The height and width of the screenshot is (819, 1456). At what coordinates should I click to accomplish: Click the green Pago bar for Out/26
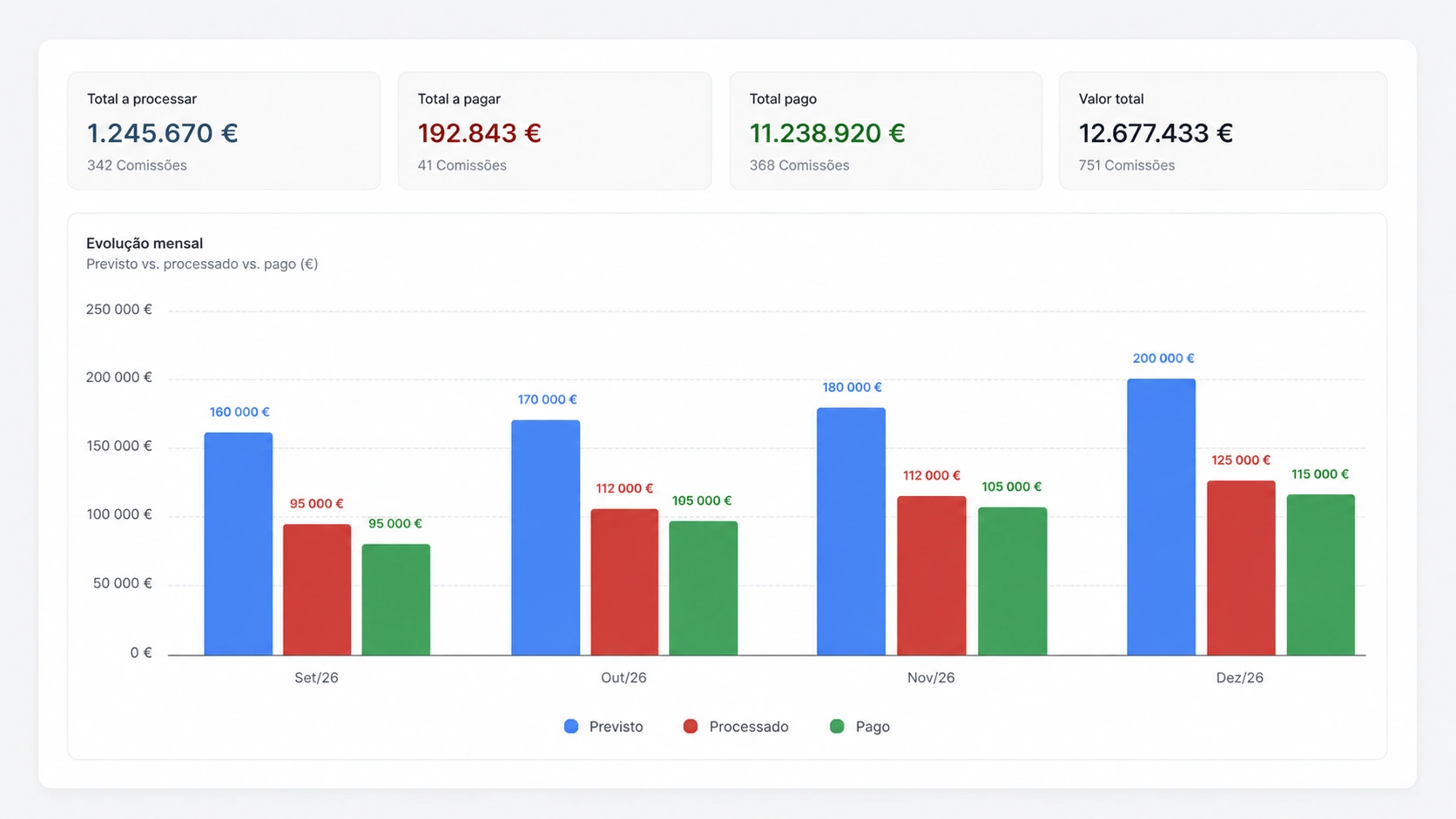tap(703, 588)
